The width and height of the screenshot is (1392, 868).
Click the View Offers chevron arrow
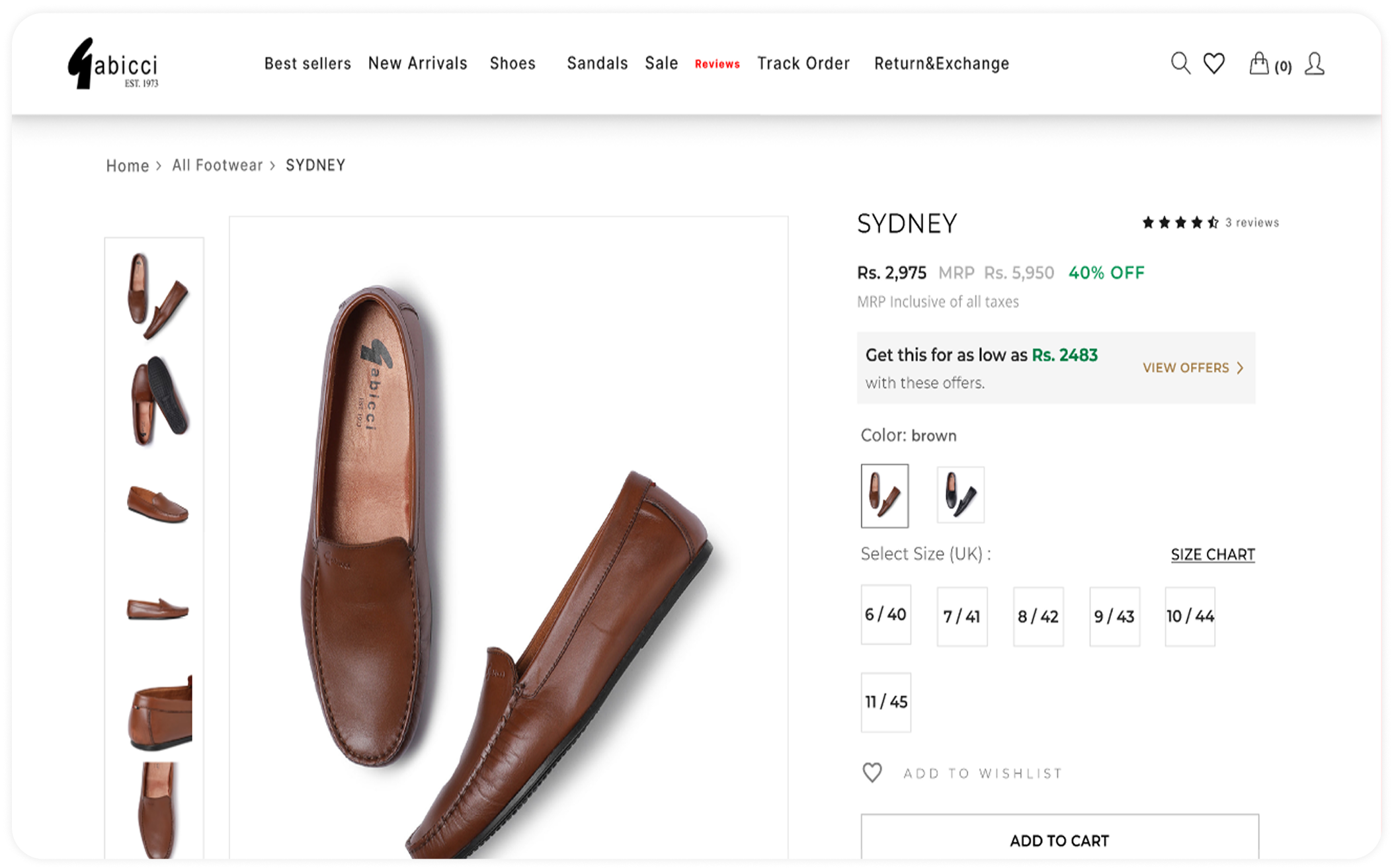[x=1240, y=368]
